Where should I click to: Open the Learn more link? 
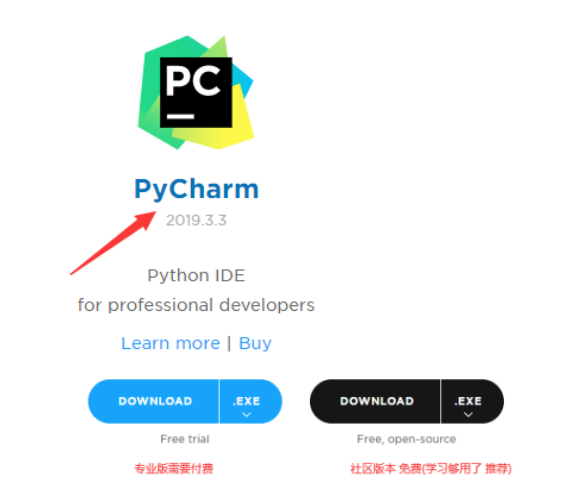coord(171,343)
